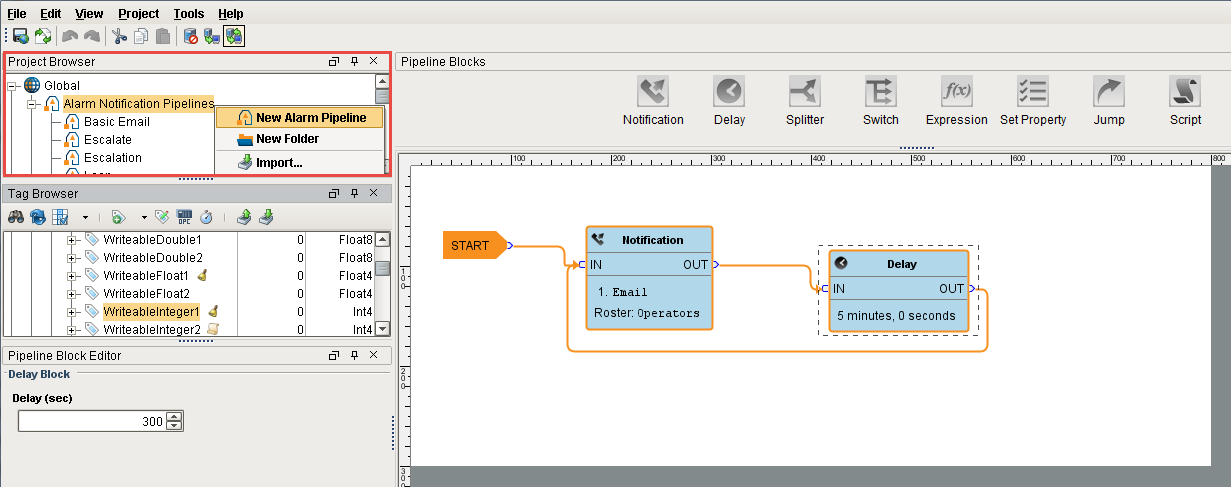Add a Delay block from palette
This screenshot has height=487, width=1231.
click(729, 101)
